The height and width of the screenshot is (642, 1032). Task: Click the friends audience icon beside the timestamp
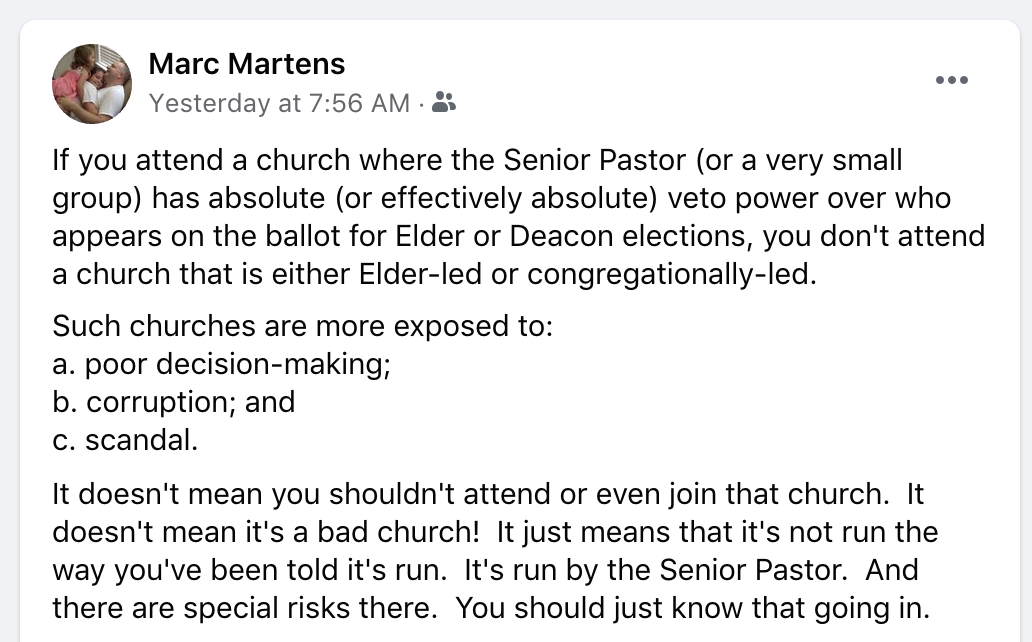click(x=444, y=102)
